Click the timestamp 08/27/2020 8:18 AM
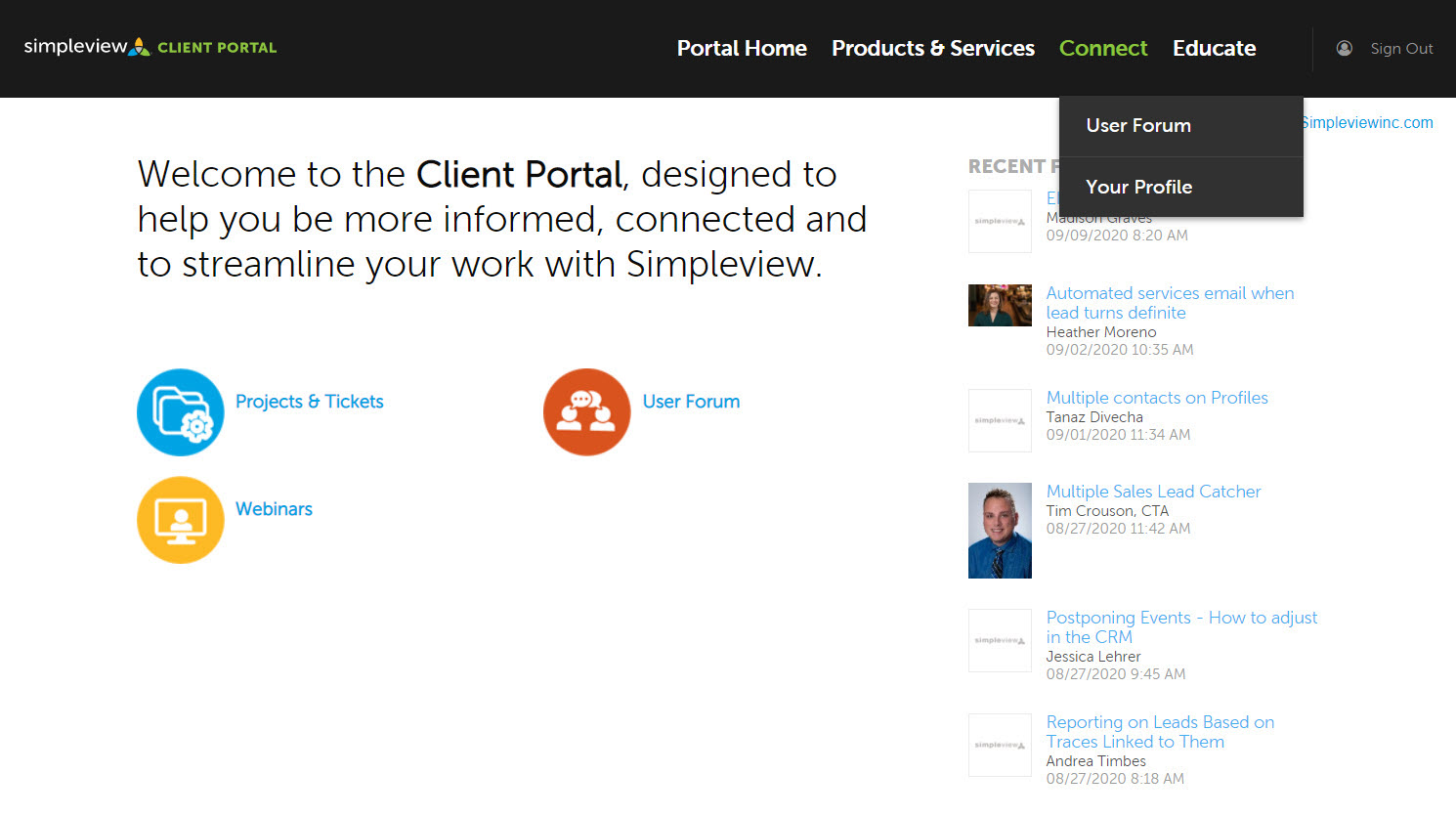This screenshot has width=1456, height=816. (1115, 779)
